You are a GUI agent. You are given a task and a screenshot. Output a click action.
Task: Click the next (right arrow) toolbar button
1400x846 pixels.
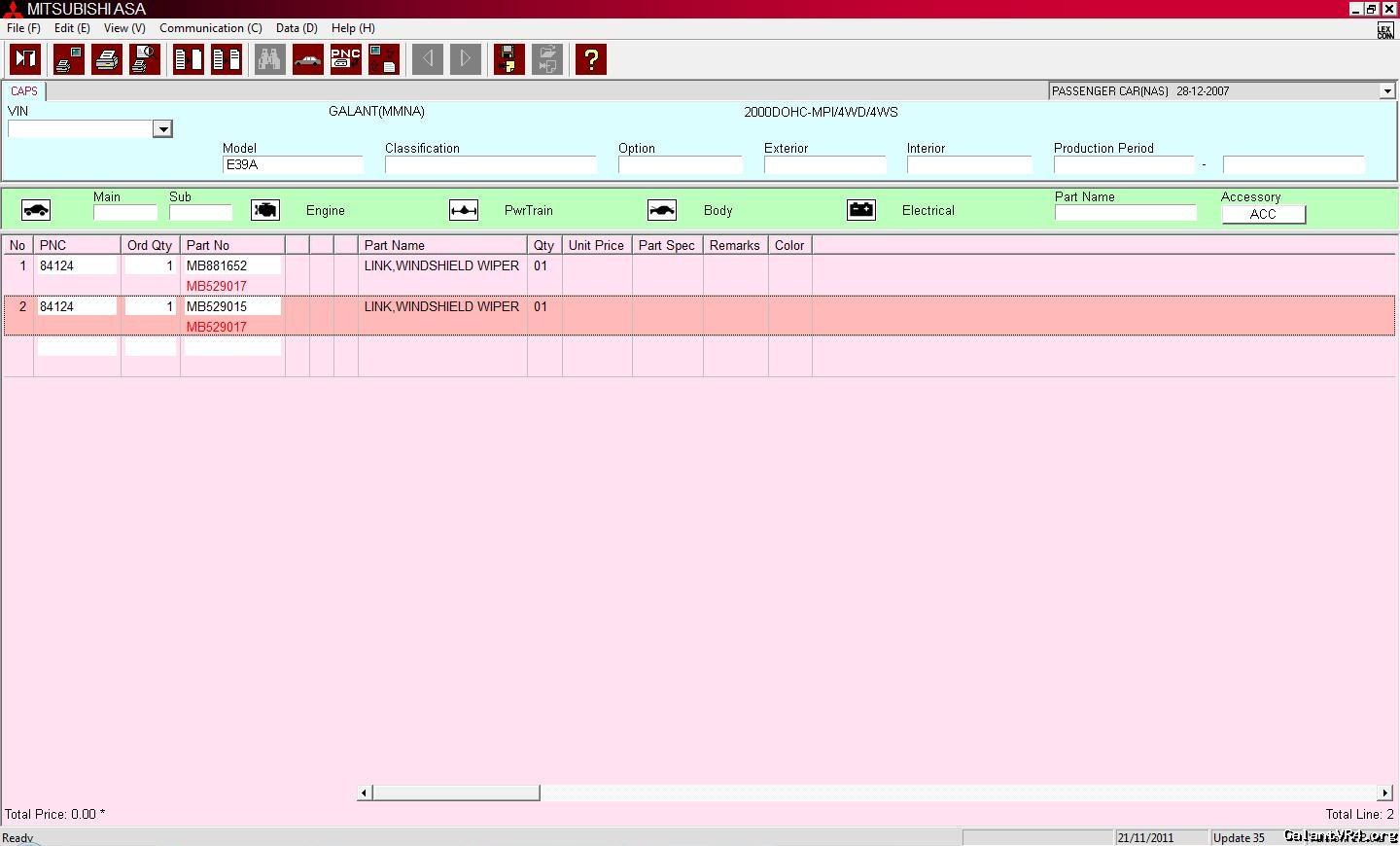[x=466, y=59]
